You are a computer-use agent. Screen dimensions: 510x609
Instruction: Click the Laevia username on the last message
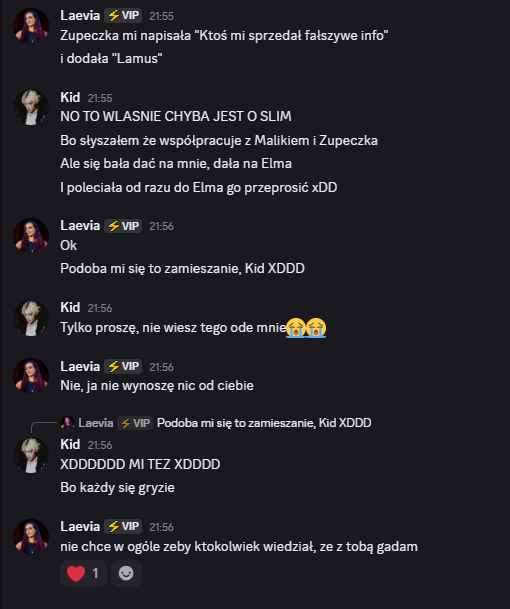pyautogui.click(x=80, y=527)
